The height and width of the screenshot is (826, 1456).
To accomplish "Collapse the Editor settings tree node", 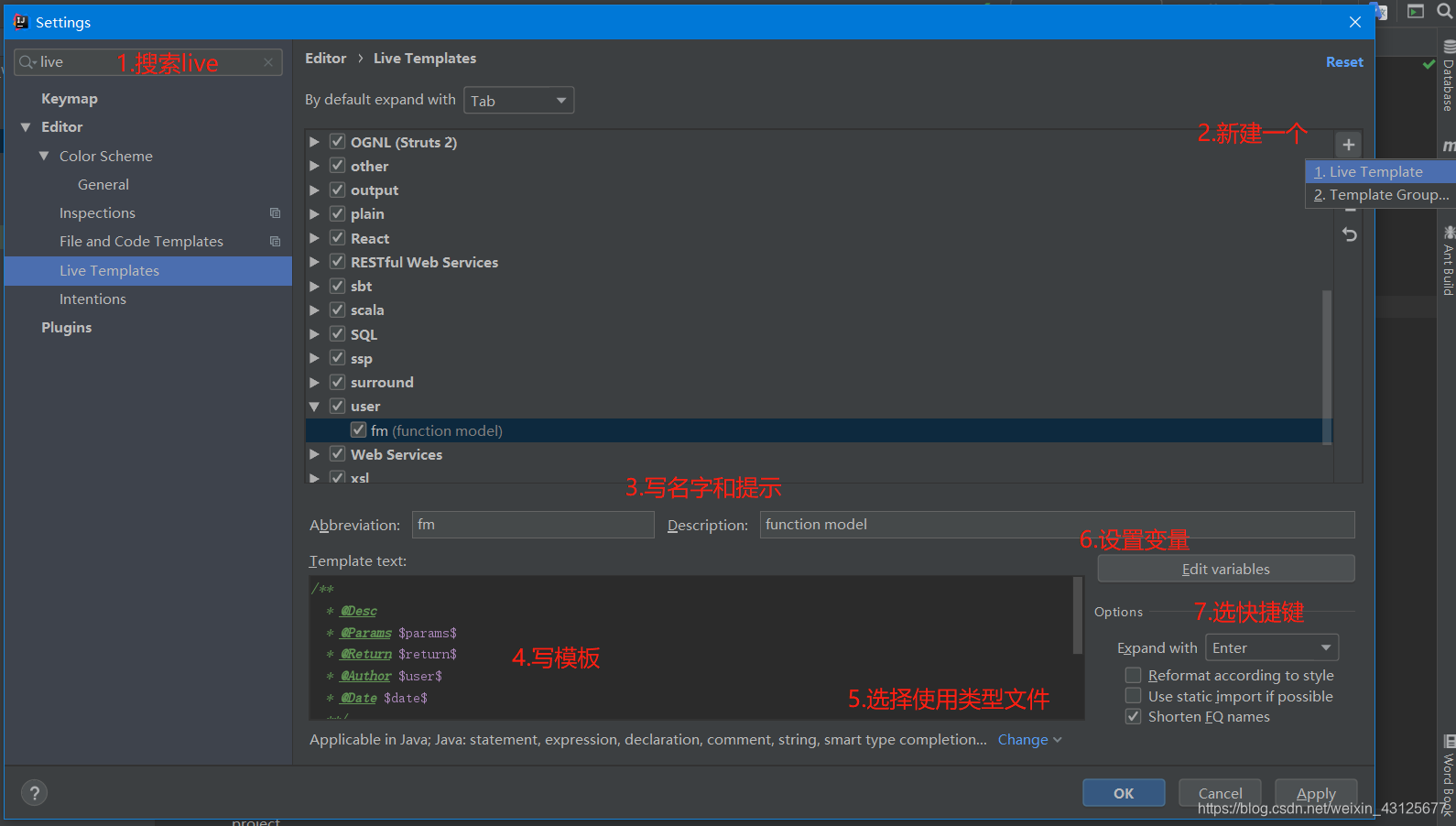I will point(26,127).
